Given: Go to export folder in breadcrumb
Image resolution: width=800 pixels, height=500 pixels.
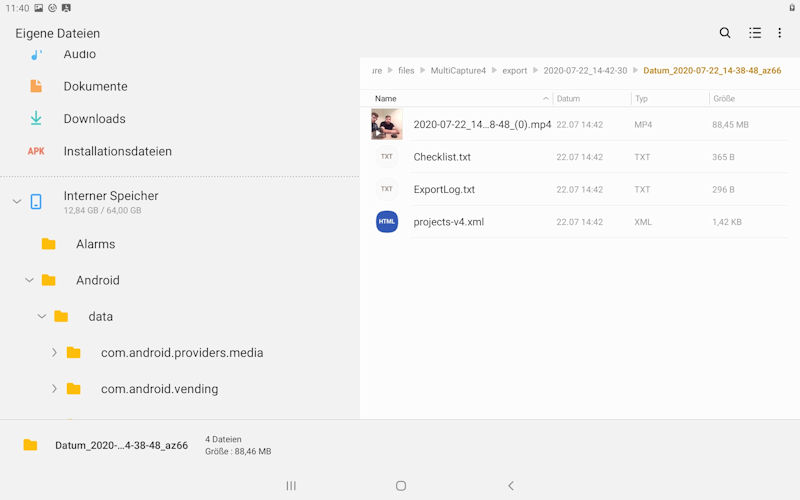Looking at the screenshot, I should tap(514, 71).
